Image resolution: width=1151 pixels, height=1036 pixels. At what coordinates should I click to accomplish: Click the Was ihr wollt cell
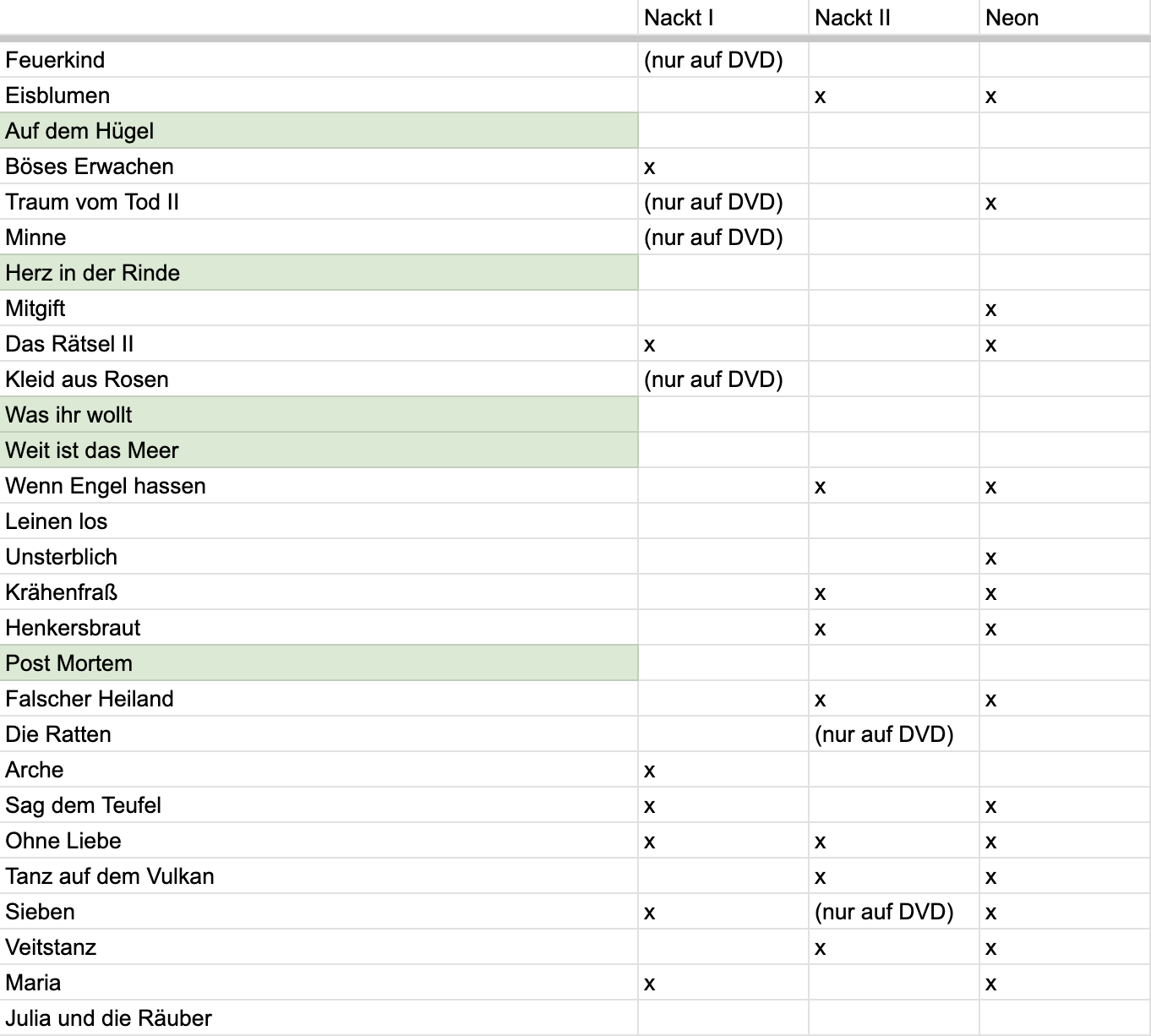319,415
